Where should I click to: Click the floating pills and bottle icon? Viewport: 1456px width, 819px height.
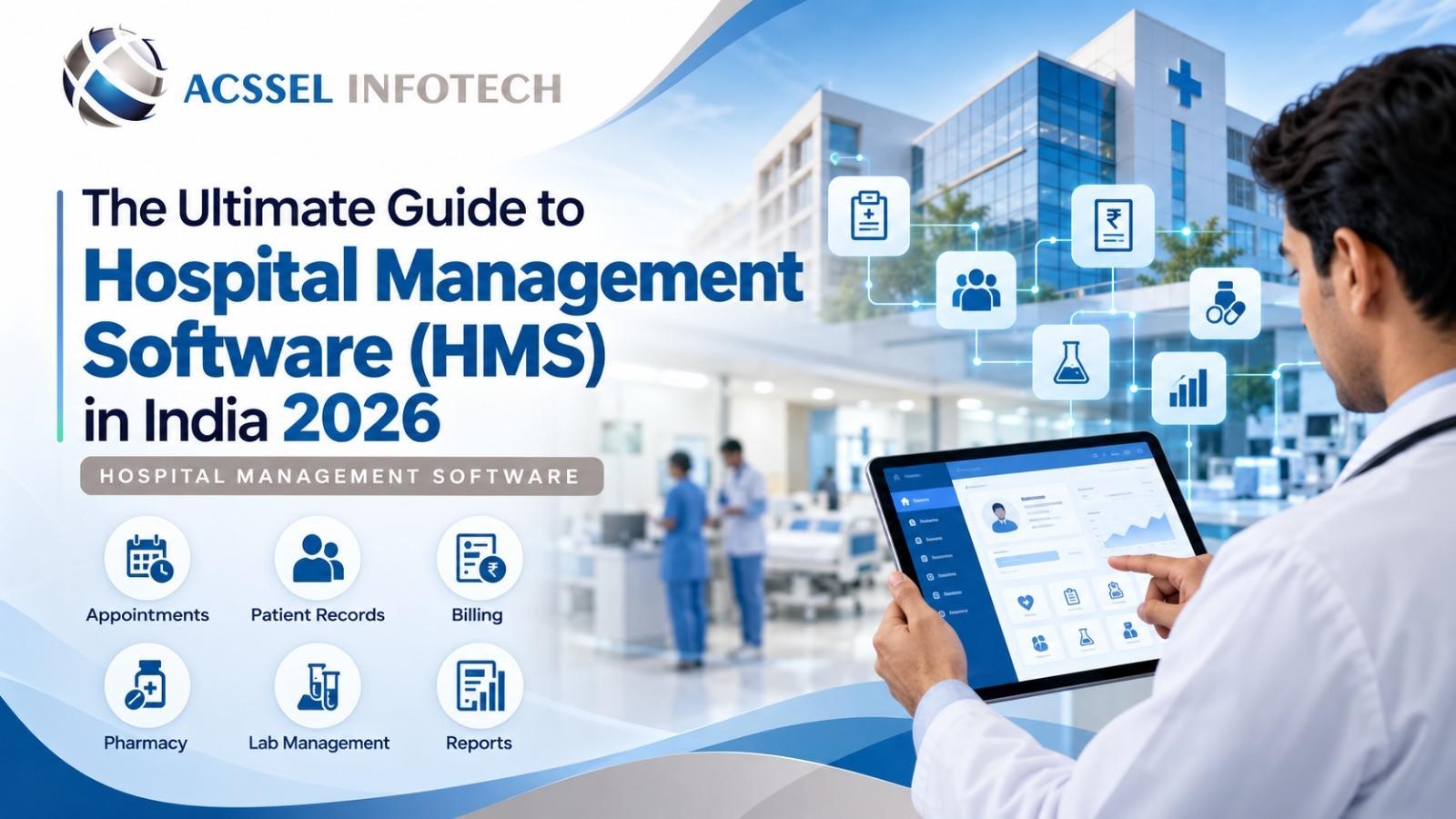click(1225, 303)
